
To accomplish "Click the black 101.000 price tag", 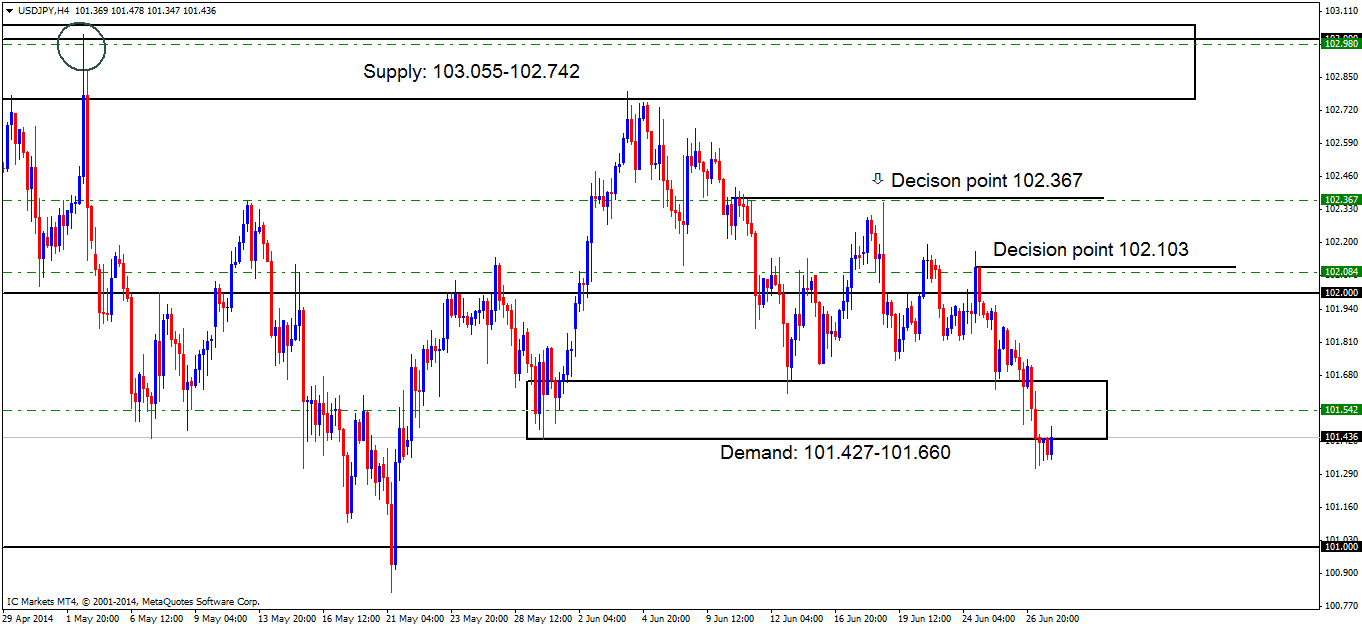I will [x=1341, y=547].
